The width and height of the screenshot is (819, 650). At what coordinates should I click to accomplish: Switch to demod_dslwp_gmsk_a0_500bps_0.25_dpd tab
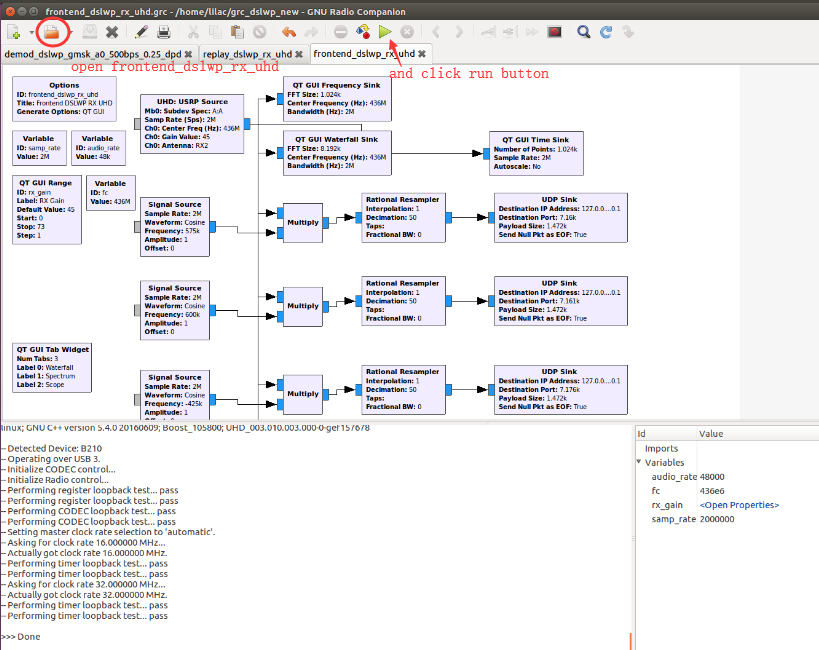tap(93, 54)
